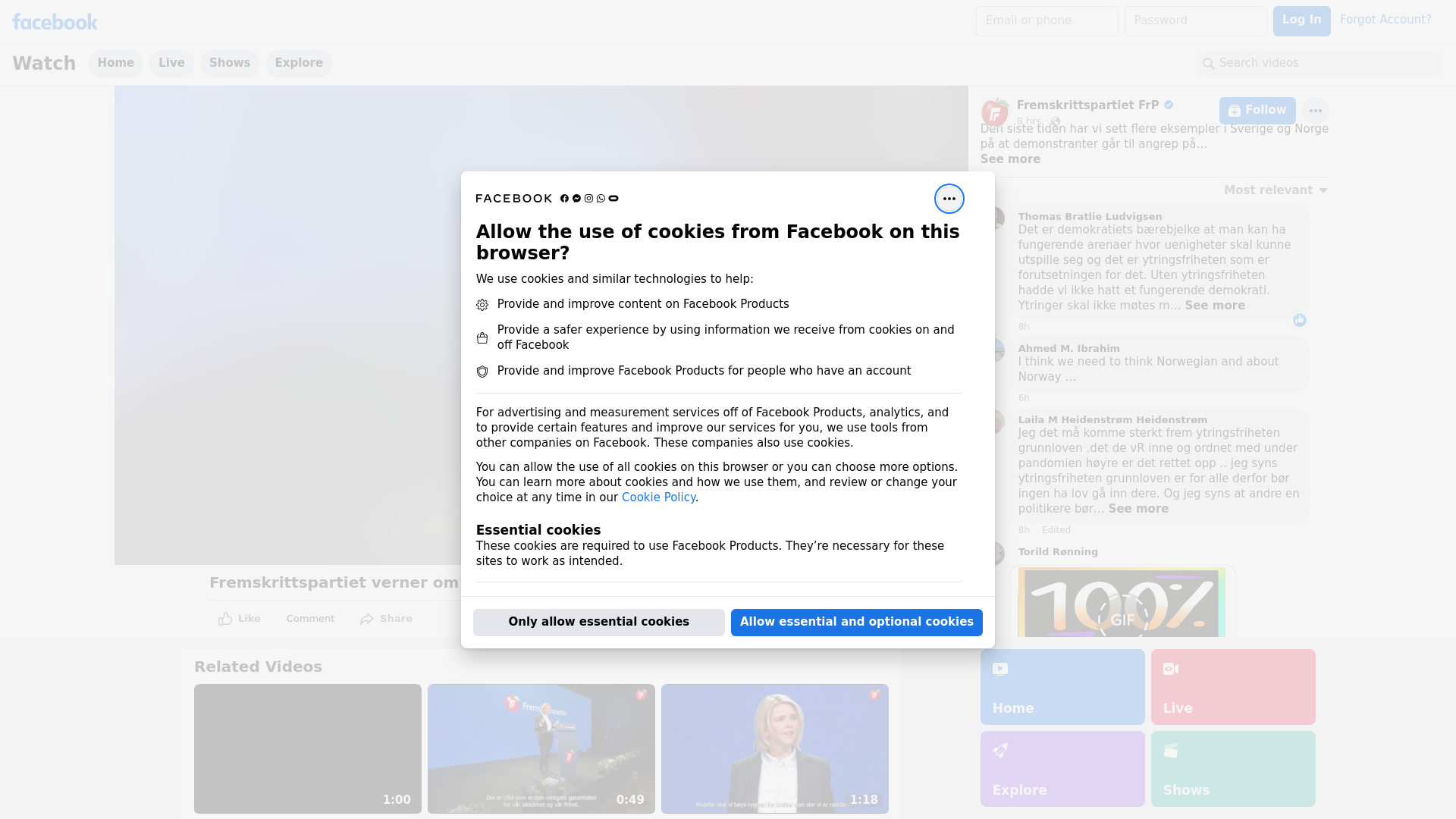Viewport: 1456px width, 819px height.
Task: Click commenter name Ahmed M. Ibrahim
Action: click(1068, 349)
